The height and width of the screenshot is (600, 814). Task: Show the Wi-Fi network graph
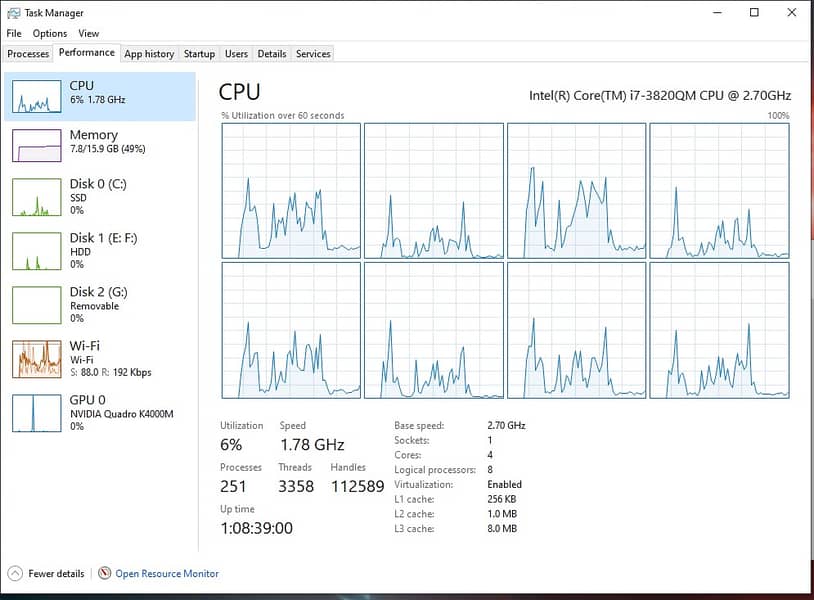(36, 359)
